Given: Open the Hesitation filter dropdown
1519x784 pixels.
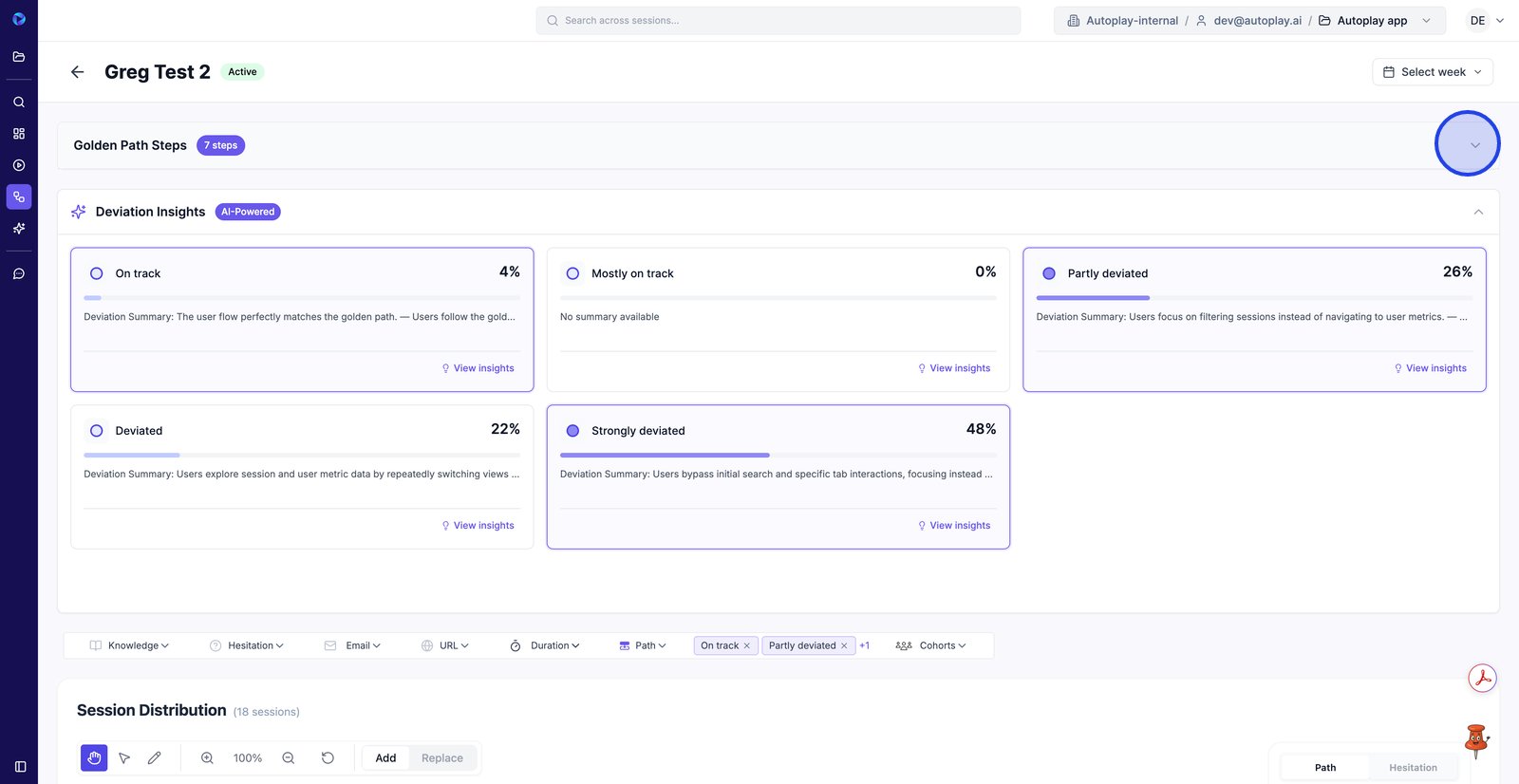Looking at the screenshot, I should pyautogui.click(x=247, y=645).
